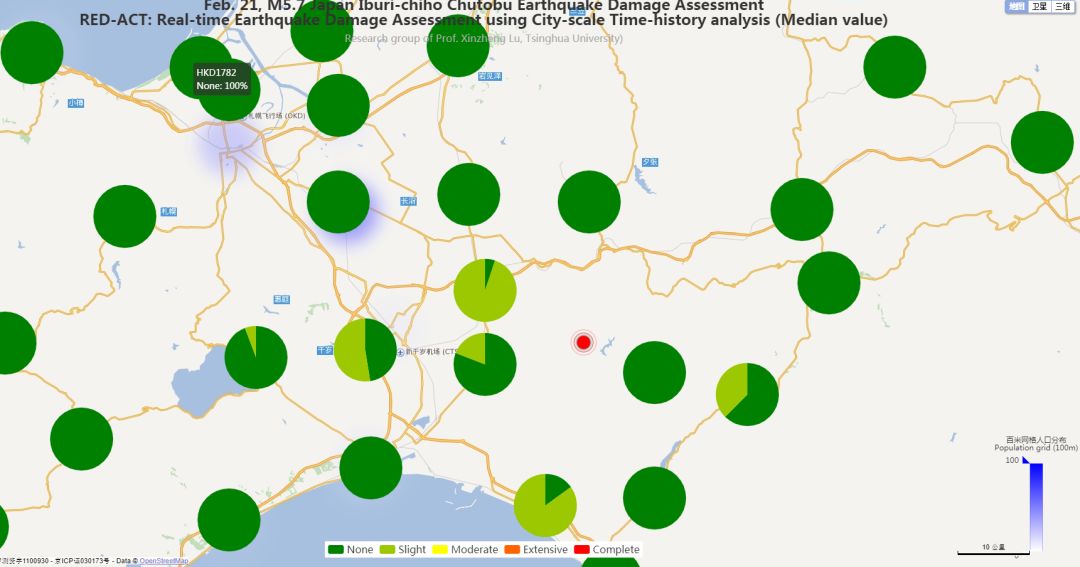Viewport: 1080px width, 567px height.
Task: Click the top handle of the population grid scale
Action: 1027,460
